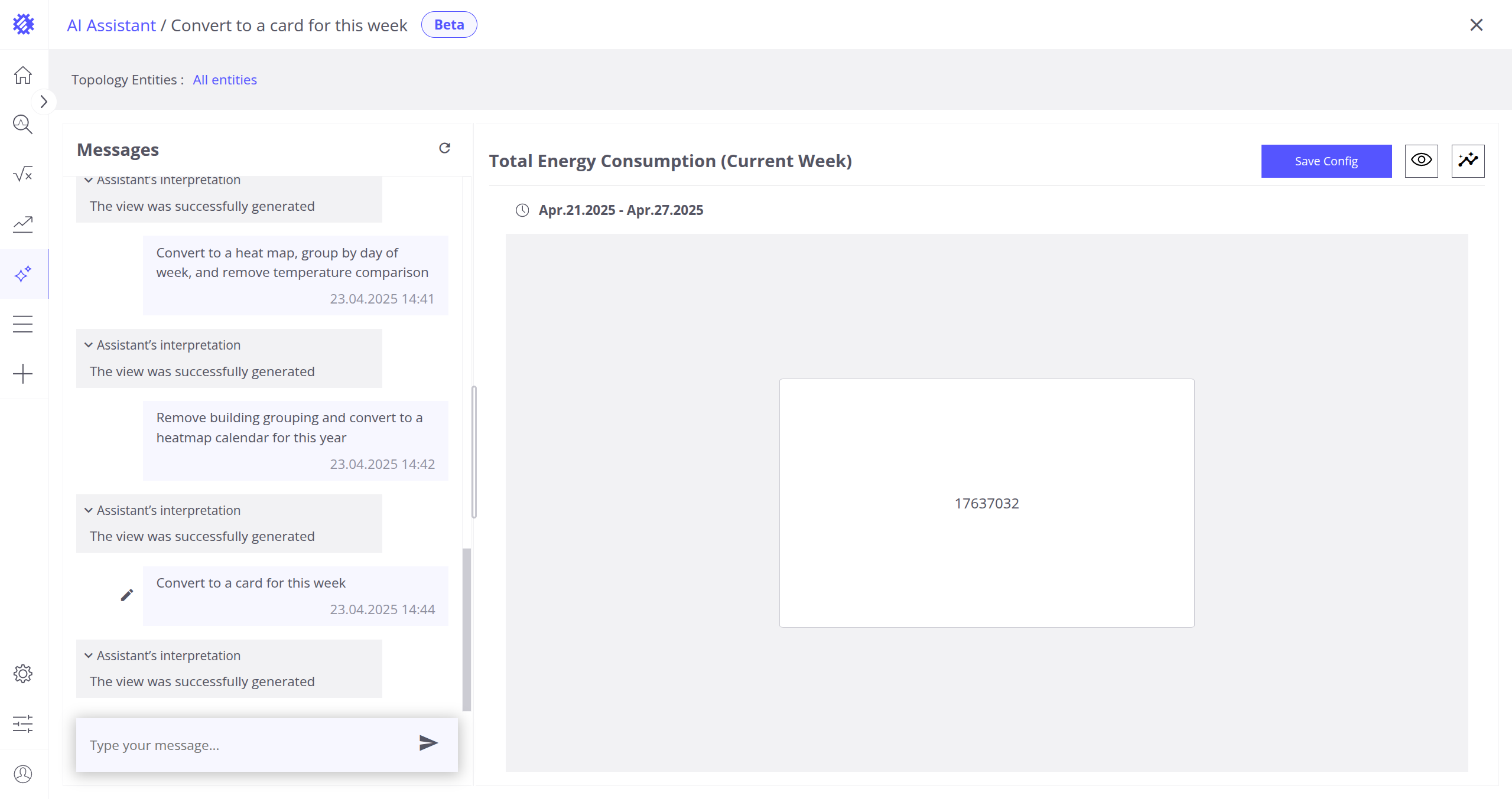Open the hamburger list menu icon
1512x799 pixels.
pos(23,324)
